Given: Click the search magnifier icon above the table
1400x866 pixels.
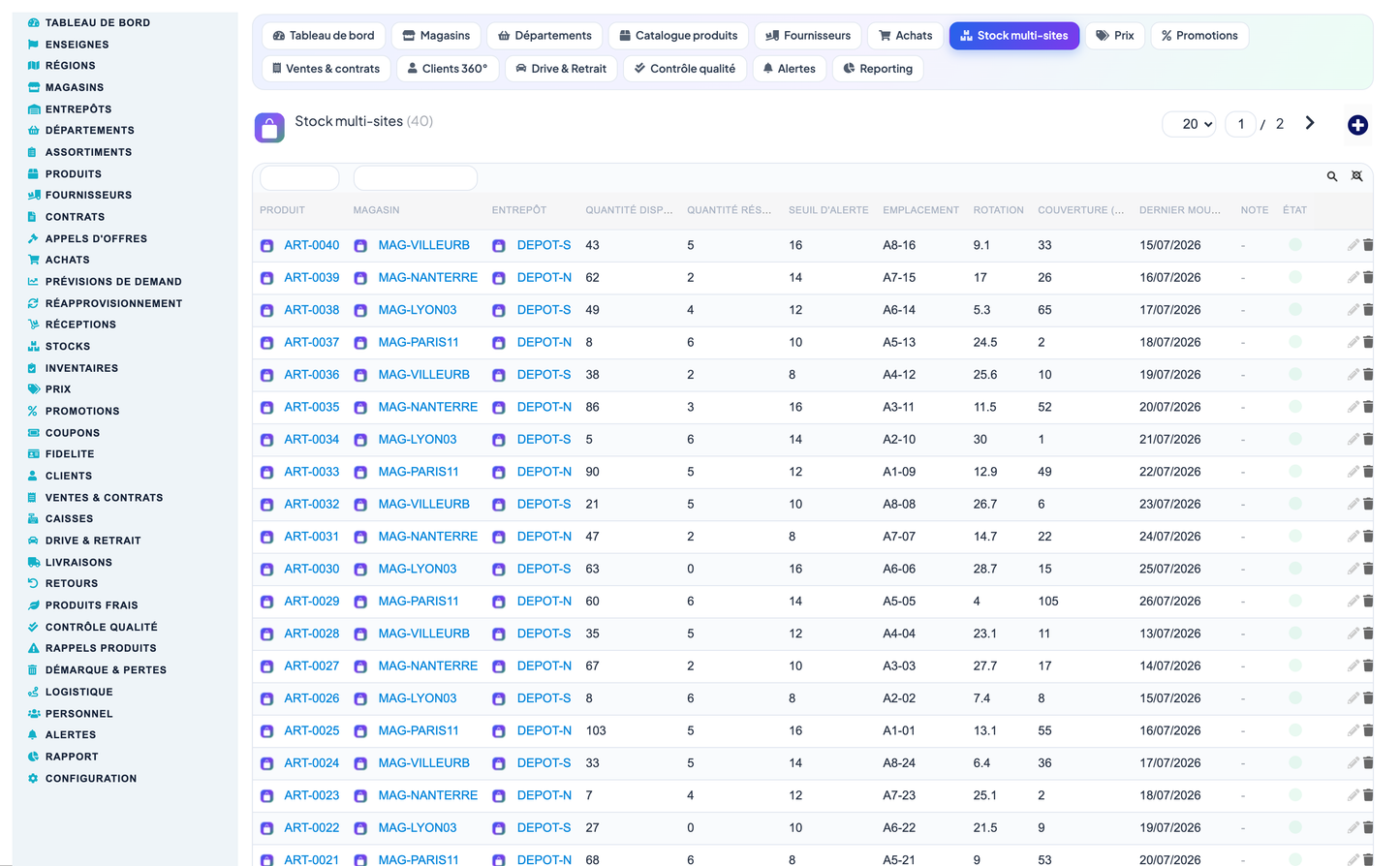Looking at the screenshot, I should click(x=1332, y=176).
